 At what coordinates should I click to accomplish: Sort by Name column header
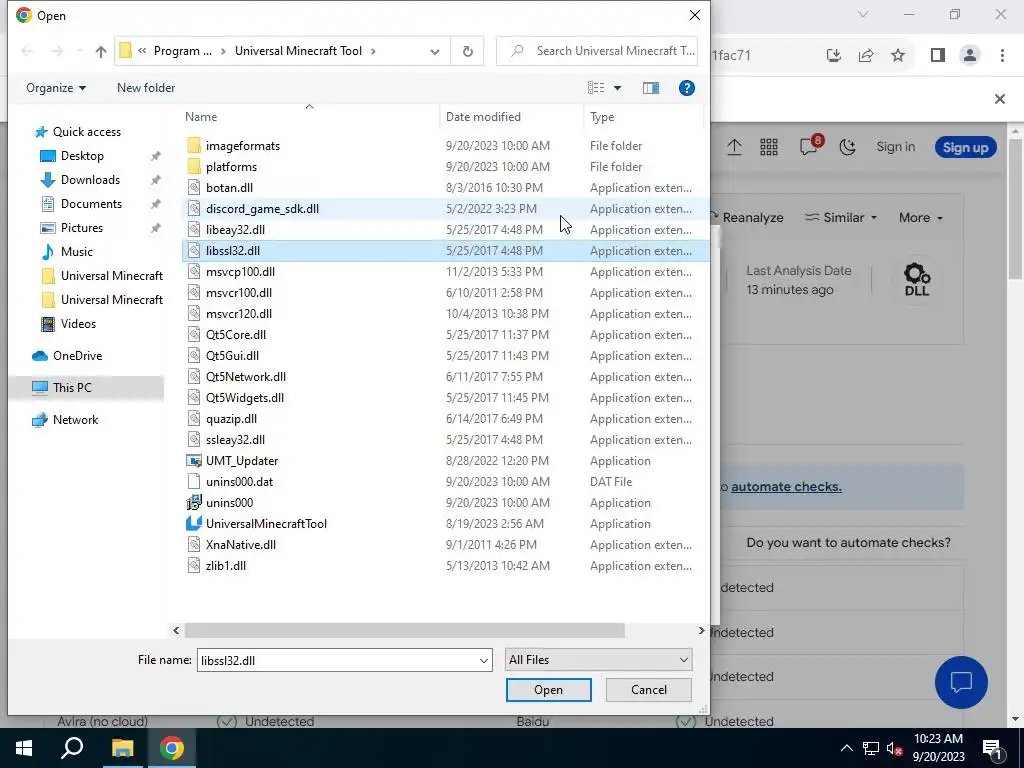point(200,117)
